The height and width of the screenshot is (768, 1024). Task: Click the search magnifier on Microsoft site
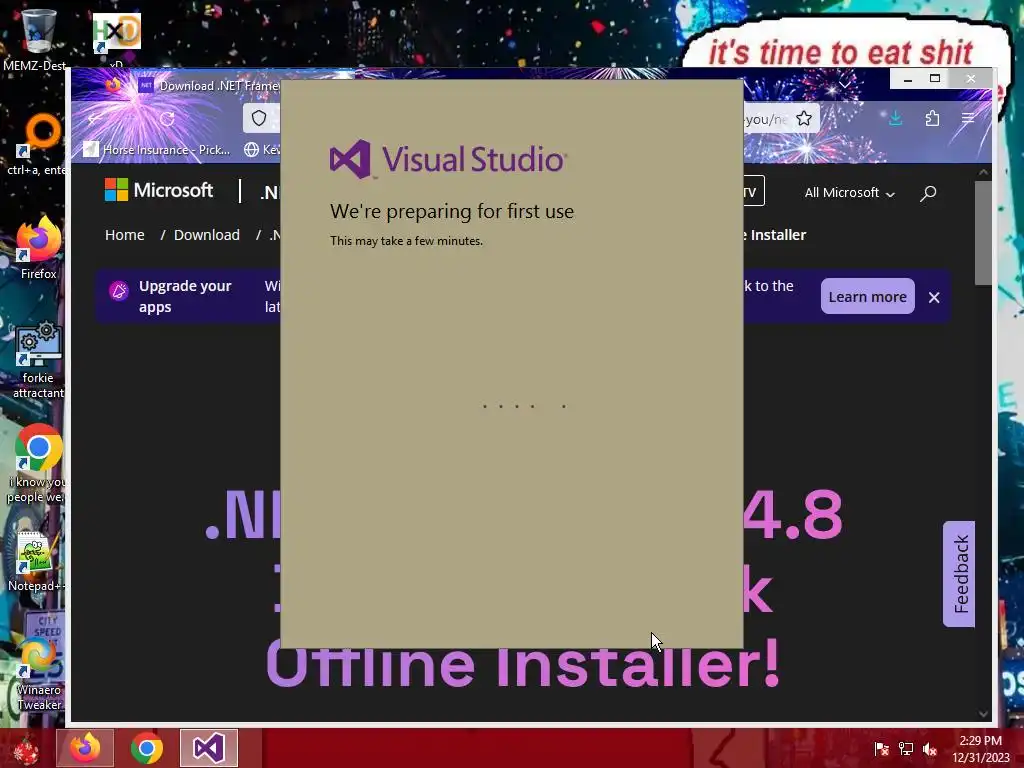point(928,193)
